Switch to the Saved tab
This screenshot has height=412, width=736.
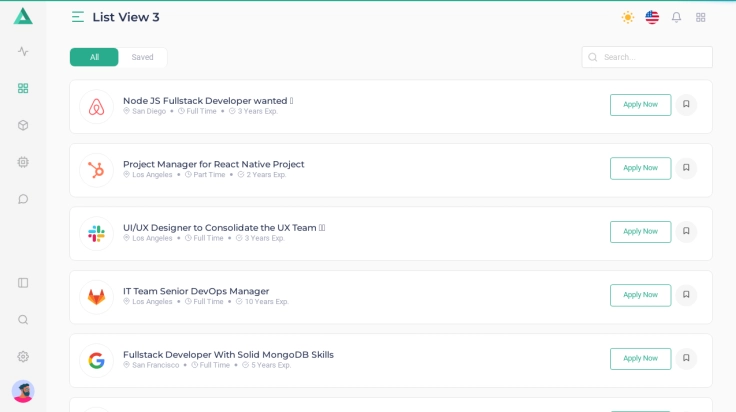143,57
